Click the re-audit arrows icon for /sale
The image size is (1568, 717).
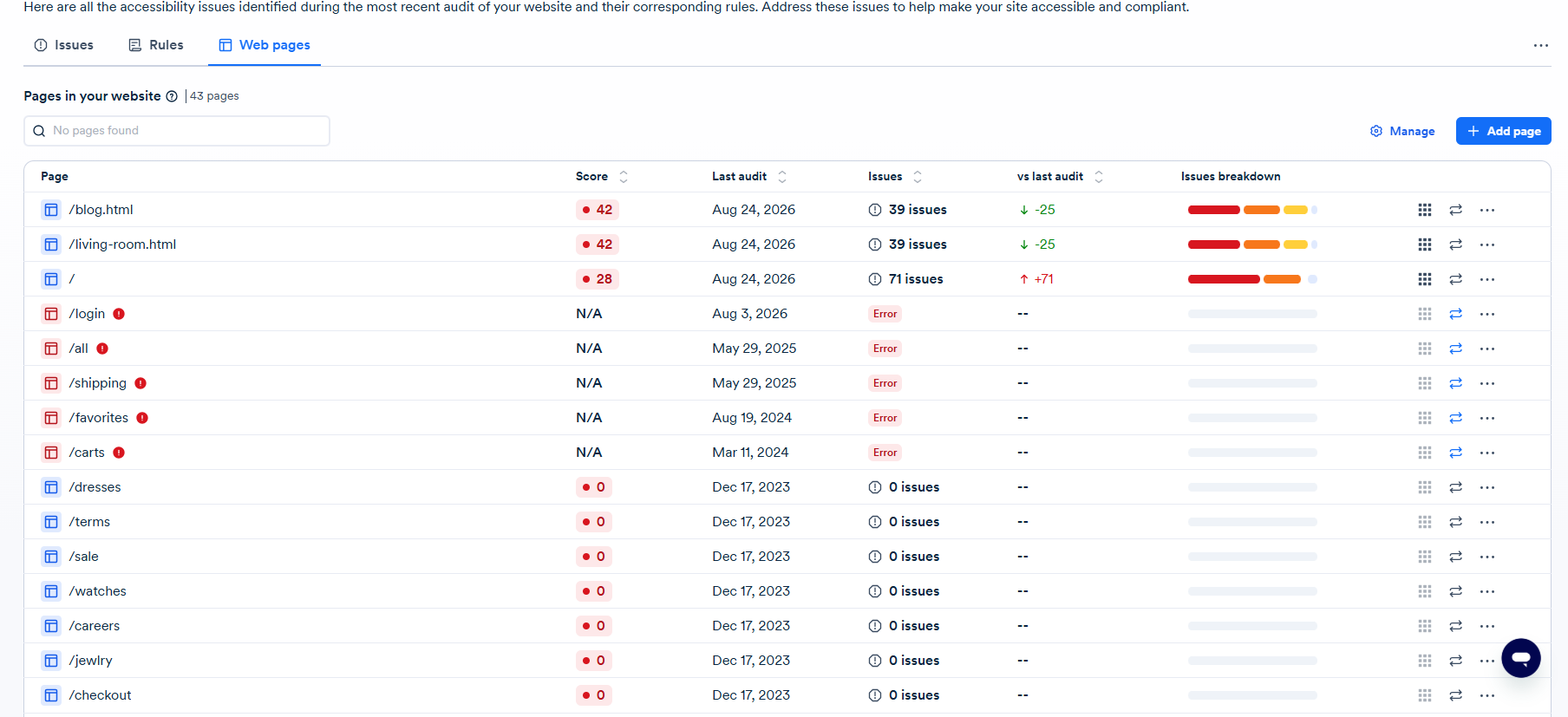coord(1455,557)
